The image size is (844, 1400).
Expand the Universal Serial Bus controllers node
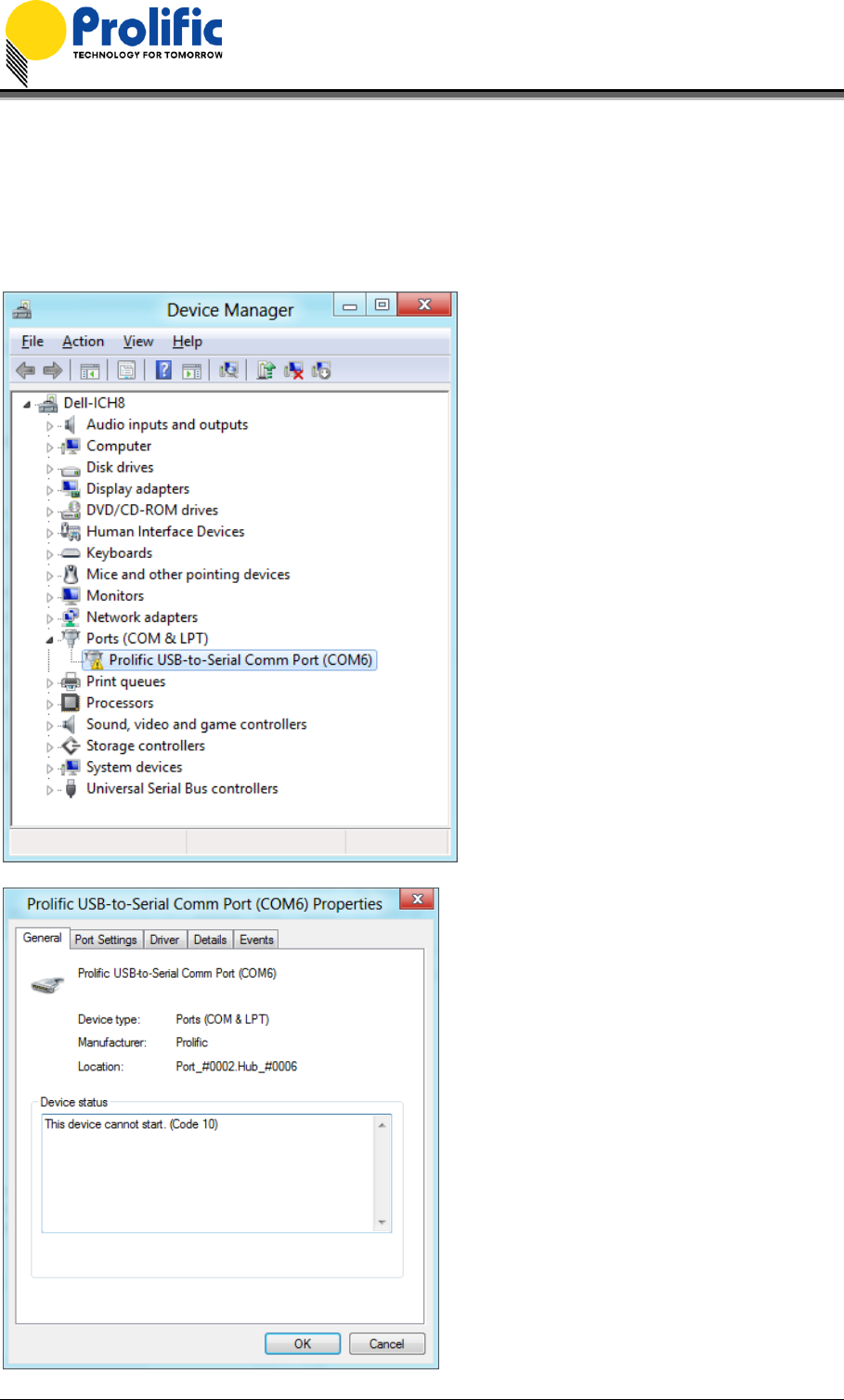pyautogui.click(x=50, y=790)
